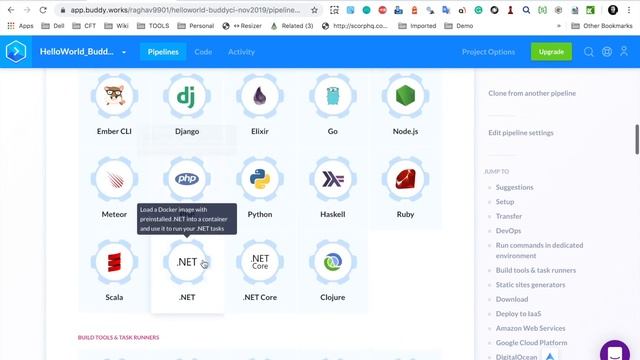640x360 pixels.
Task: Switch to the Code tab
Action: [x=203, y=52]
